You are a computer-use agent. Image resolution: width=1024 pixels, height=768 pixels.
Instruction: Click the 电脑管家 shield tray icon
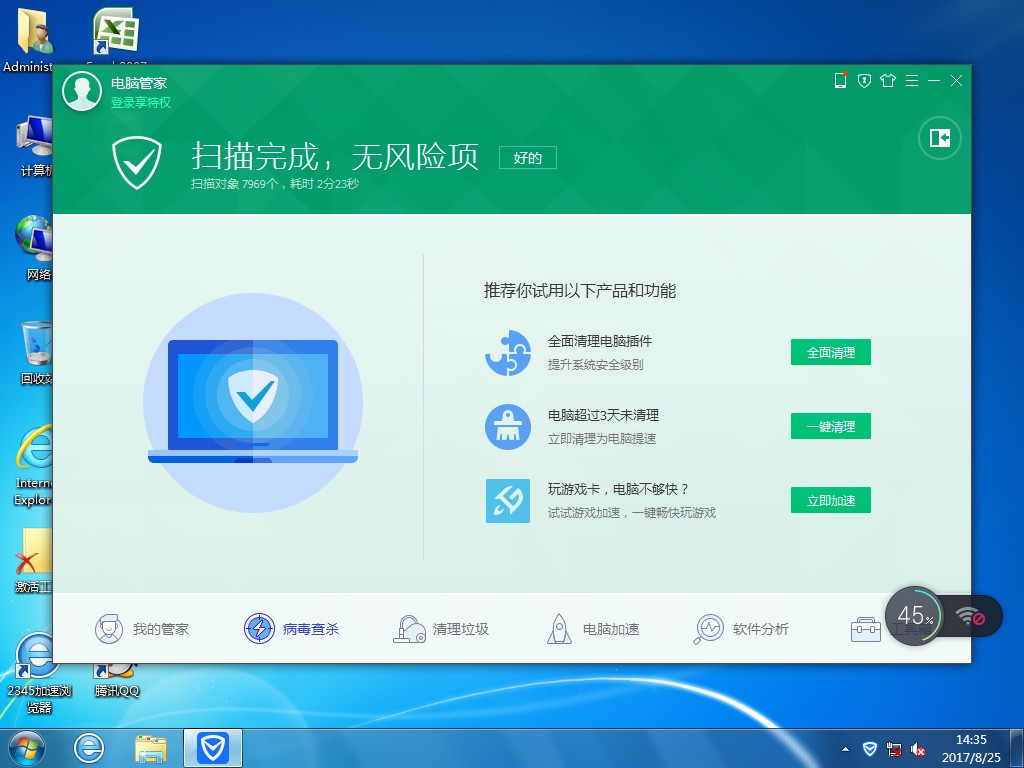[870, 749]
